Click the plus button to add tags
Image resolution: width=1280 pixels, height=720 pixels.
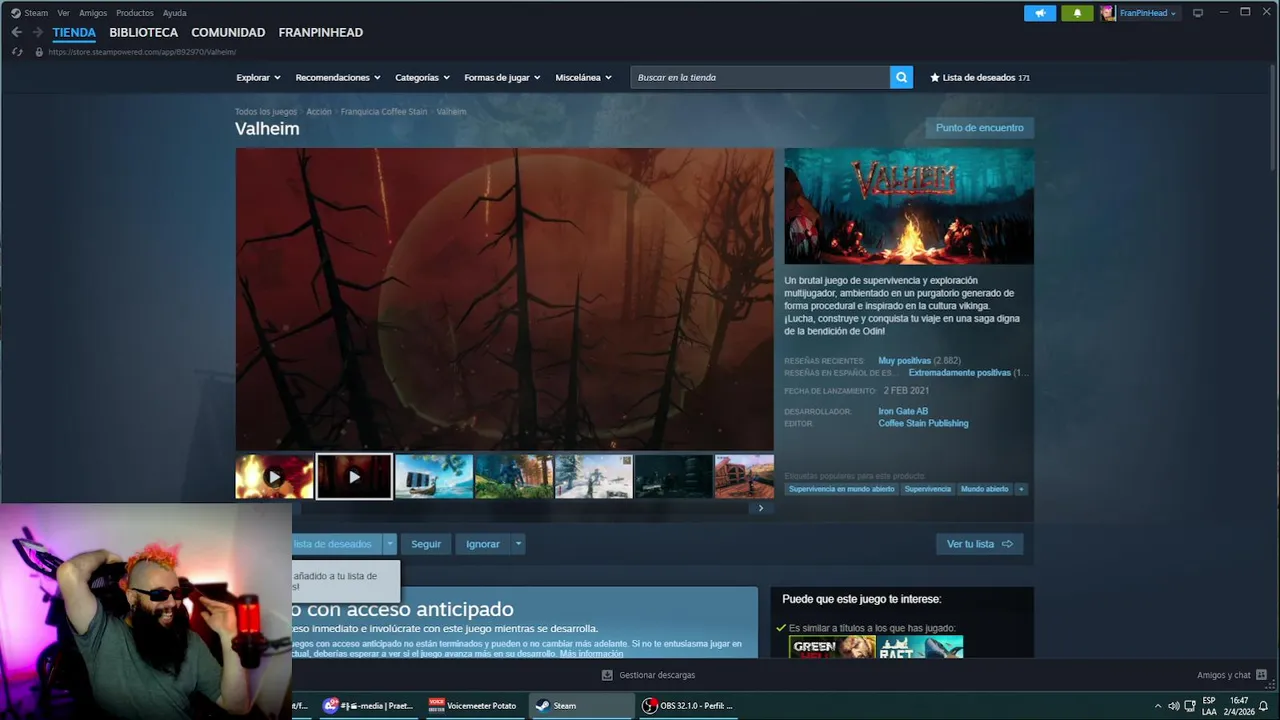1021,489
